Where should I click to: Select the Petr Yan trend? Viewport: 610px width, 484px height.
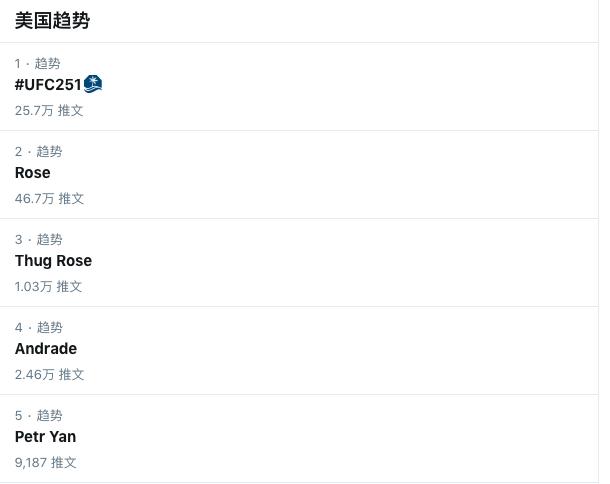point(46,437)
